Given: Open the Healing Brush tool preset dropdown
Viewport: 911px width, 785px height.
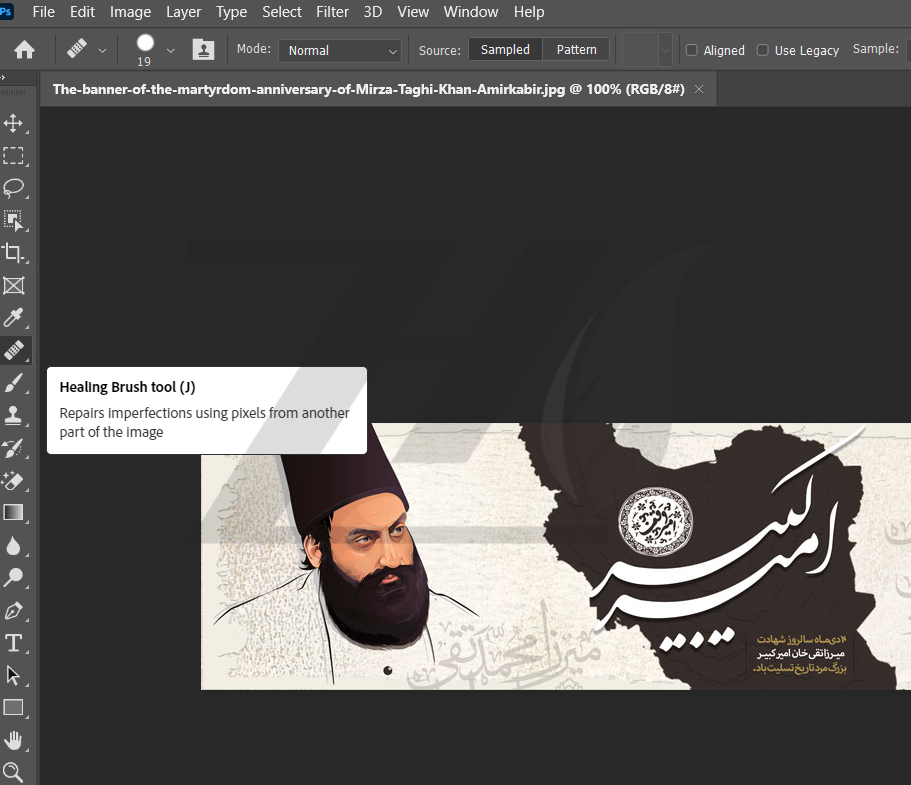Looking at the screenshot, I should pyautogui.click(x=102, y=50).
